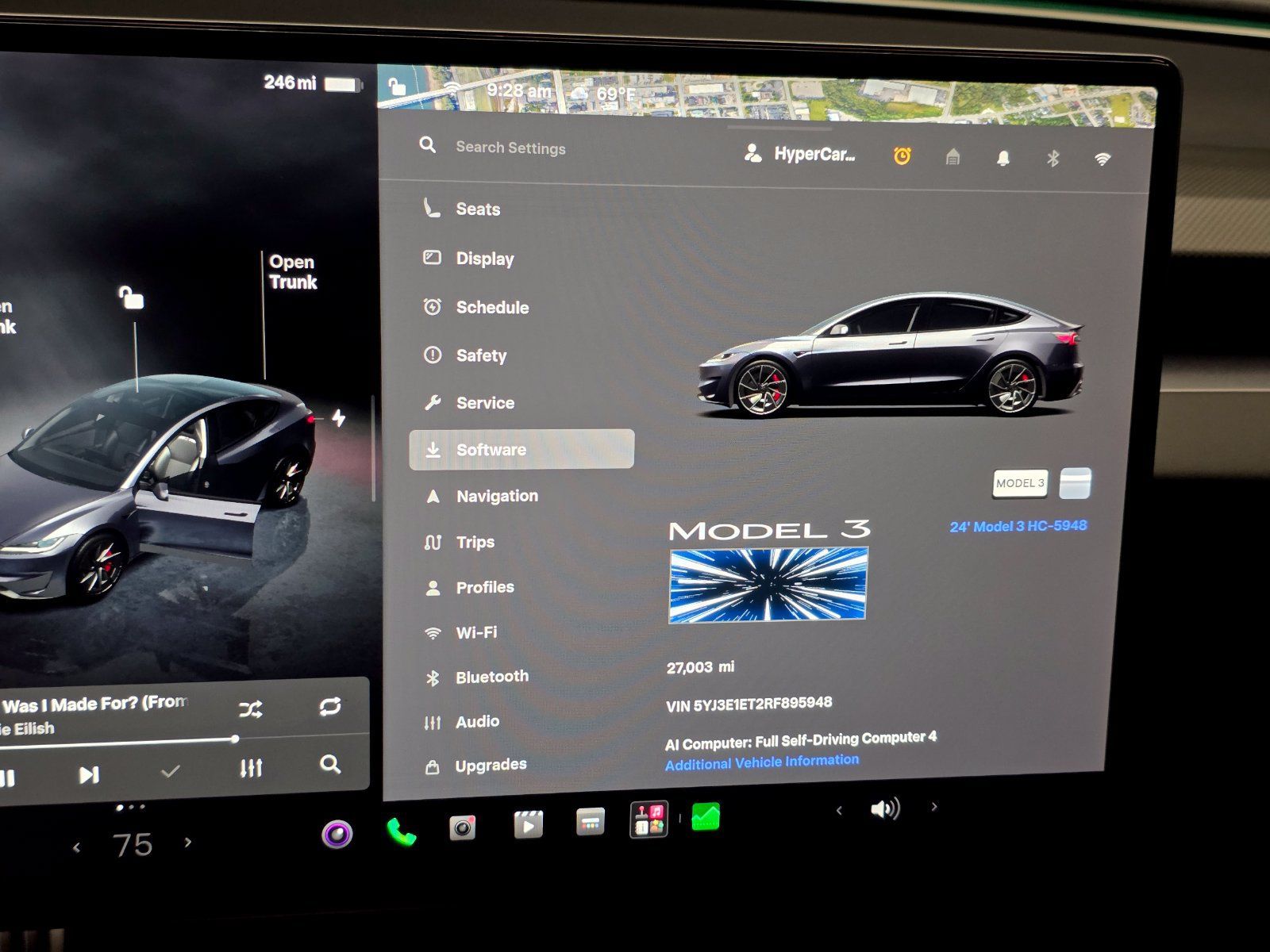Open notifications bell icon
The image size is (1270, 952).
click(x=1003, y=158)
